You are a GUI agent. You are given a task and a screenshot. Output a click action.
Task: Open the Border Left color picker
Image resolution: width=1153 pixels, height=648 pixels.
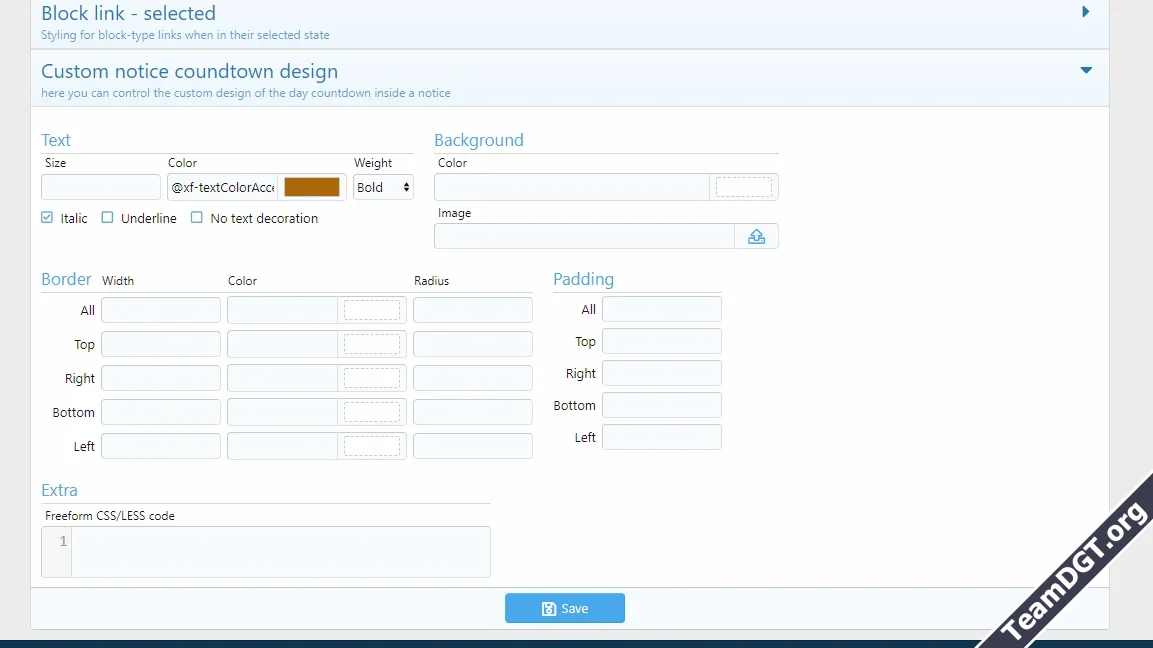point(372,445)
